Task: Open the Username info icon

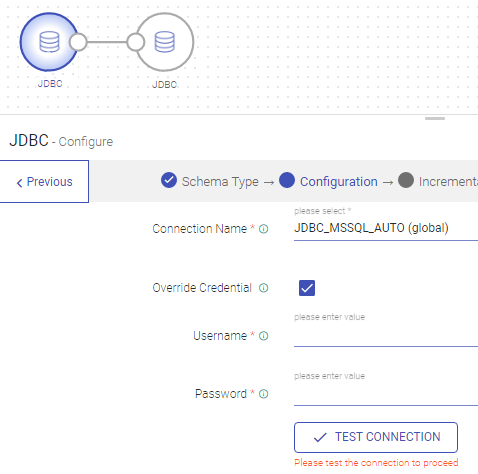Action: tap(263, 336)
